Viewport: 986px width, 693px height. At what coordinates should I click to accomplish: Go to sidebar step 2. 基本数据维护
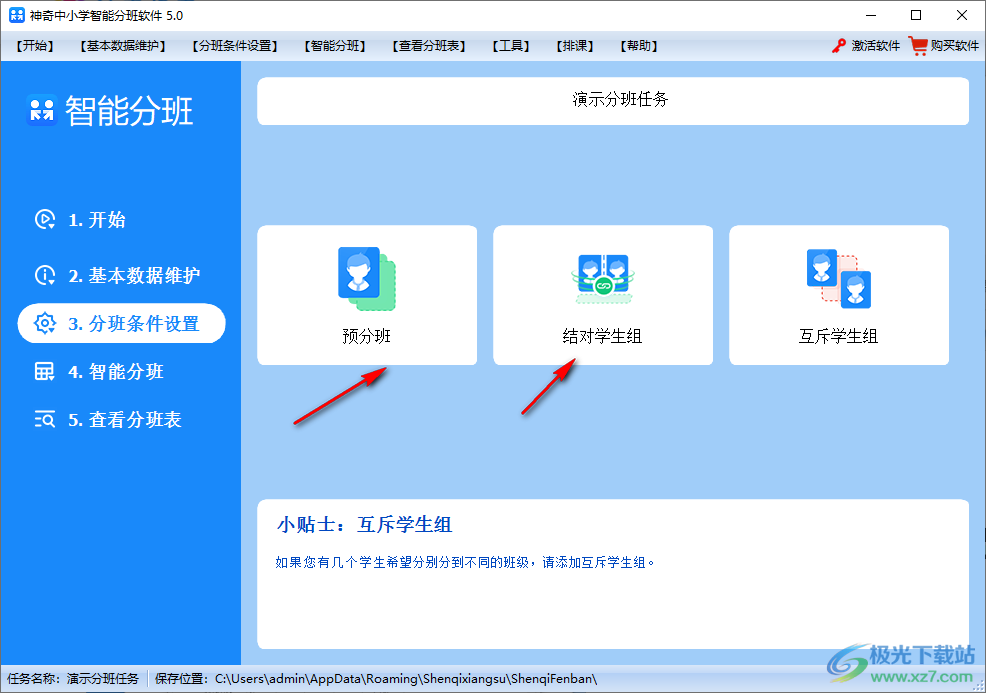[134, 275]
